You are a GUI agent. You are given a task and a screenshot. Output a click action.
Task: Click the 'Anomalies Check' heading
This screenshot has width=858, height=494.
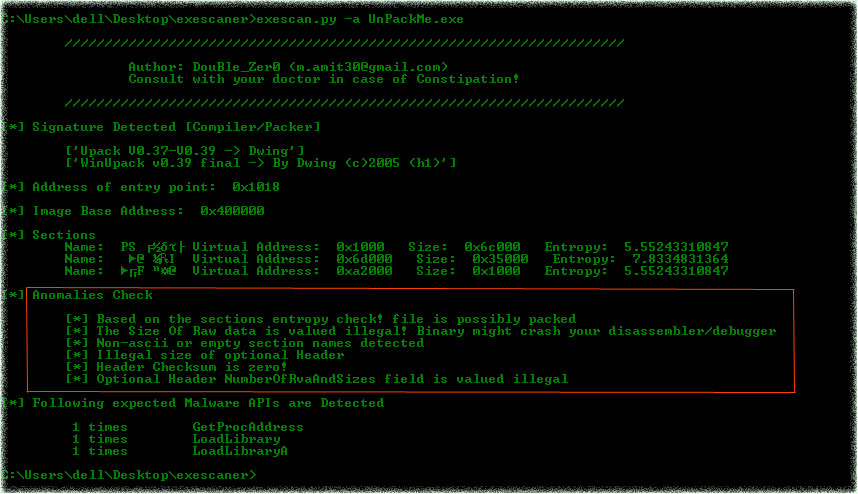[92, 295]
